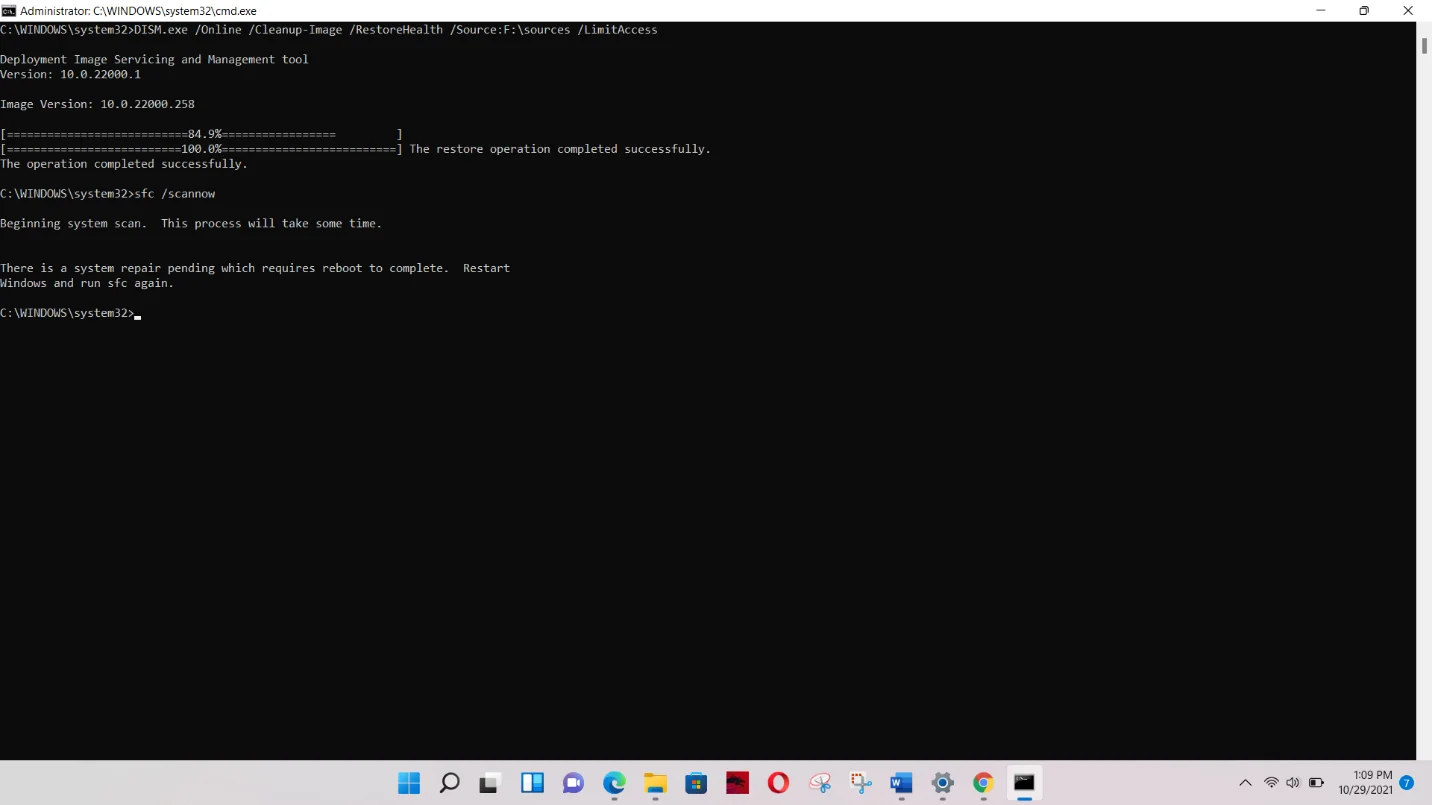Open Snip & Sketch tool icon

point(861,783)
